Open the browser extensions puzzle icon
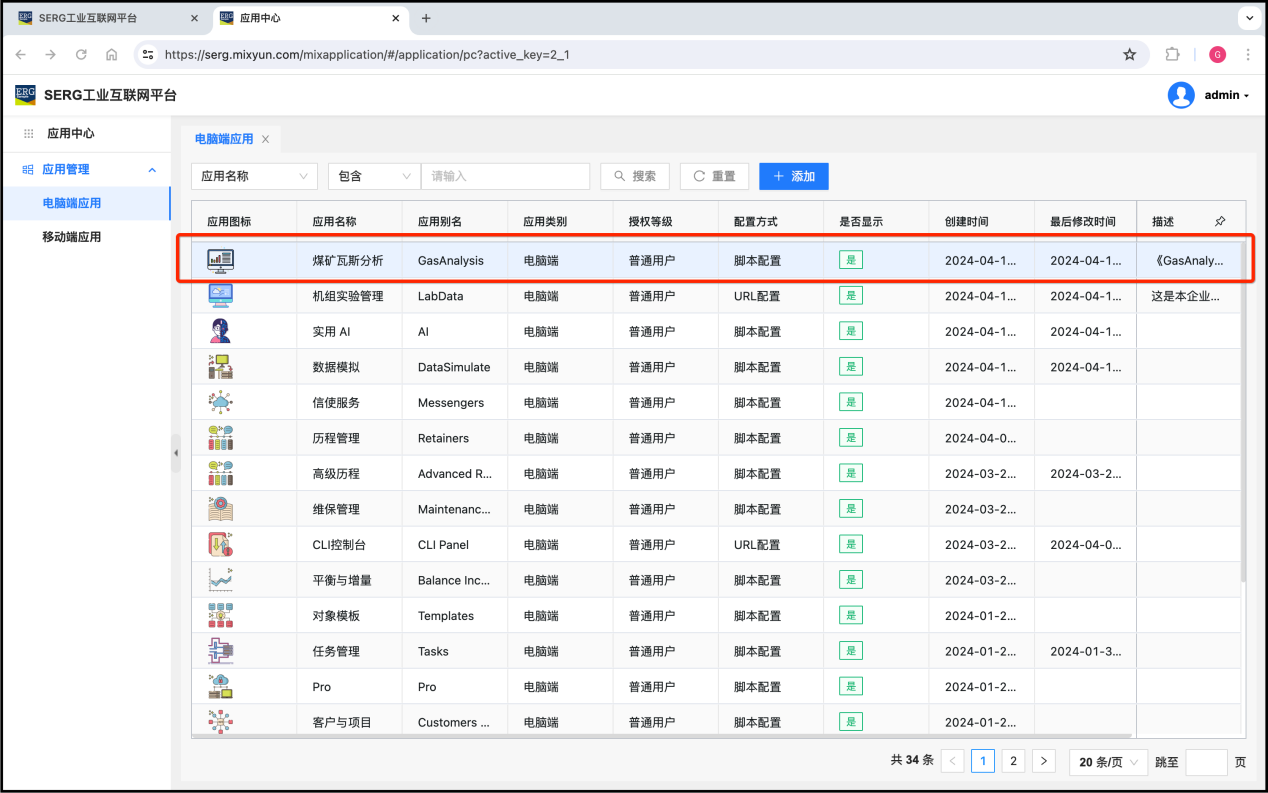This screenshot has width=1268, height=793. point(1173,55)
